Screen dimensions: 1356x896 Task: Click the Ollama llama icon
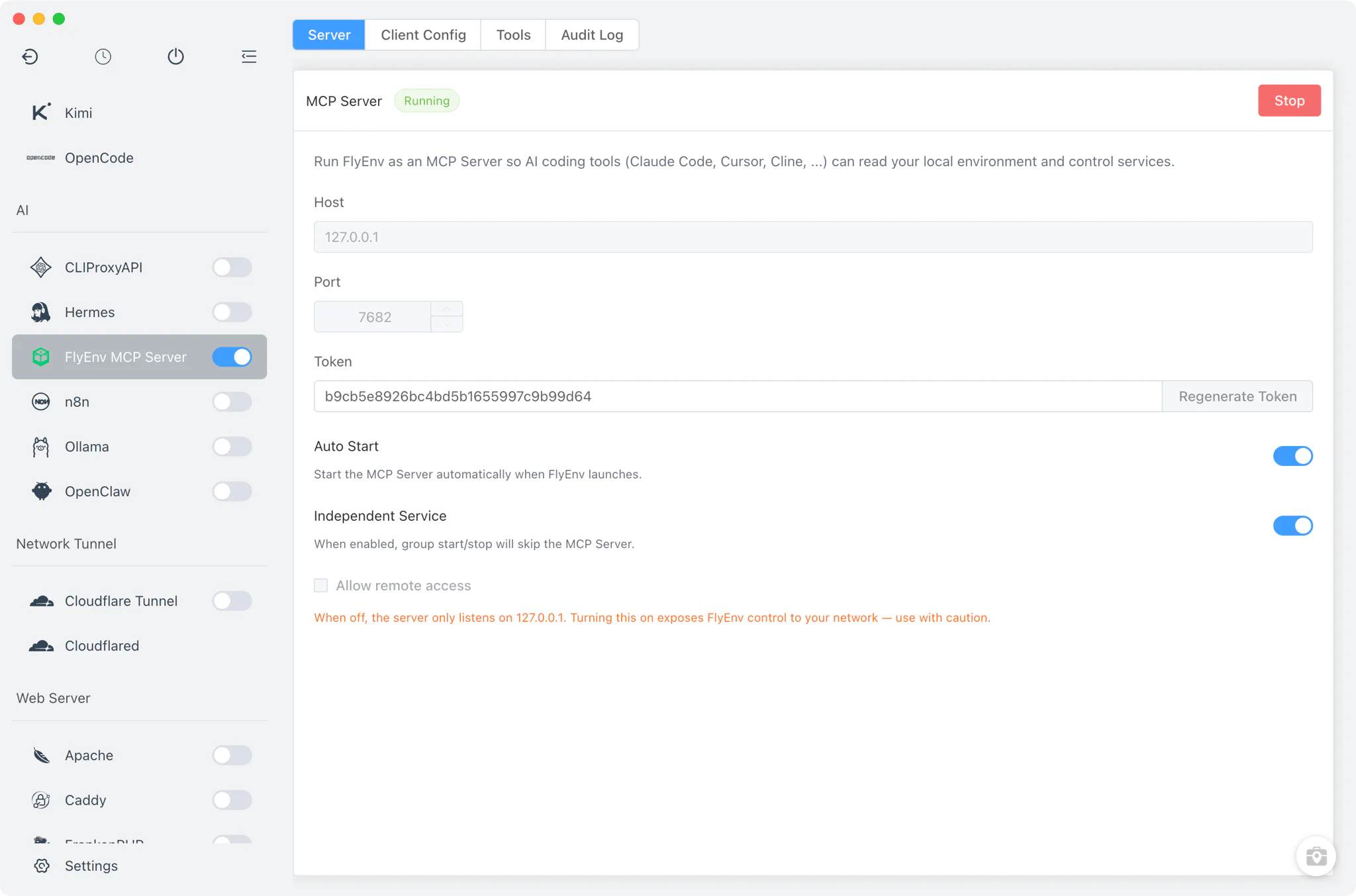coord(41,447)
